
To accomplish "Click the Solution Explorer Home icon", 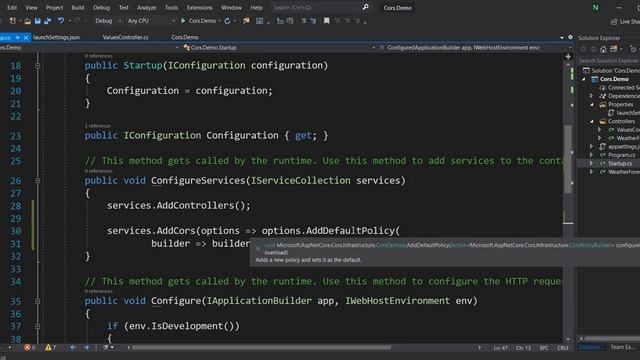I will coord(603,49).
